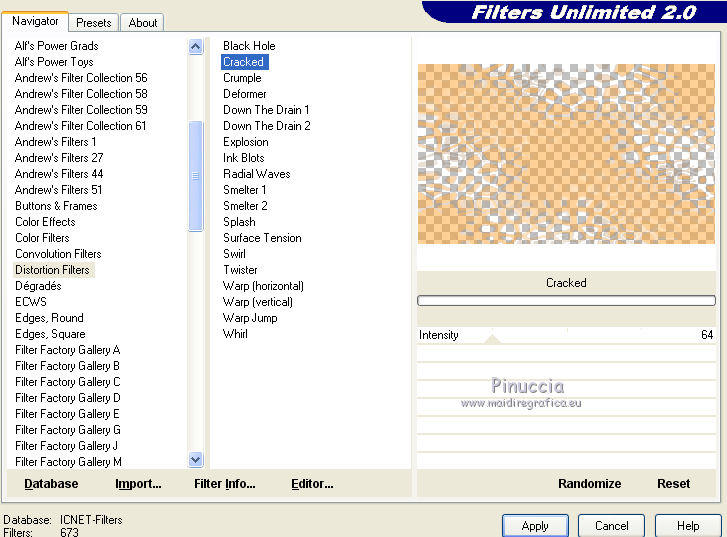Select Filter Factory Gallery D
This screenshot has height=537, width=727.
[68, 398]
